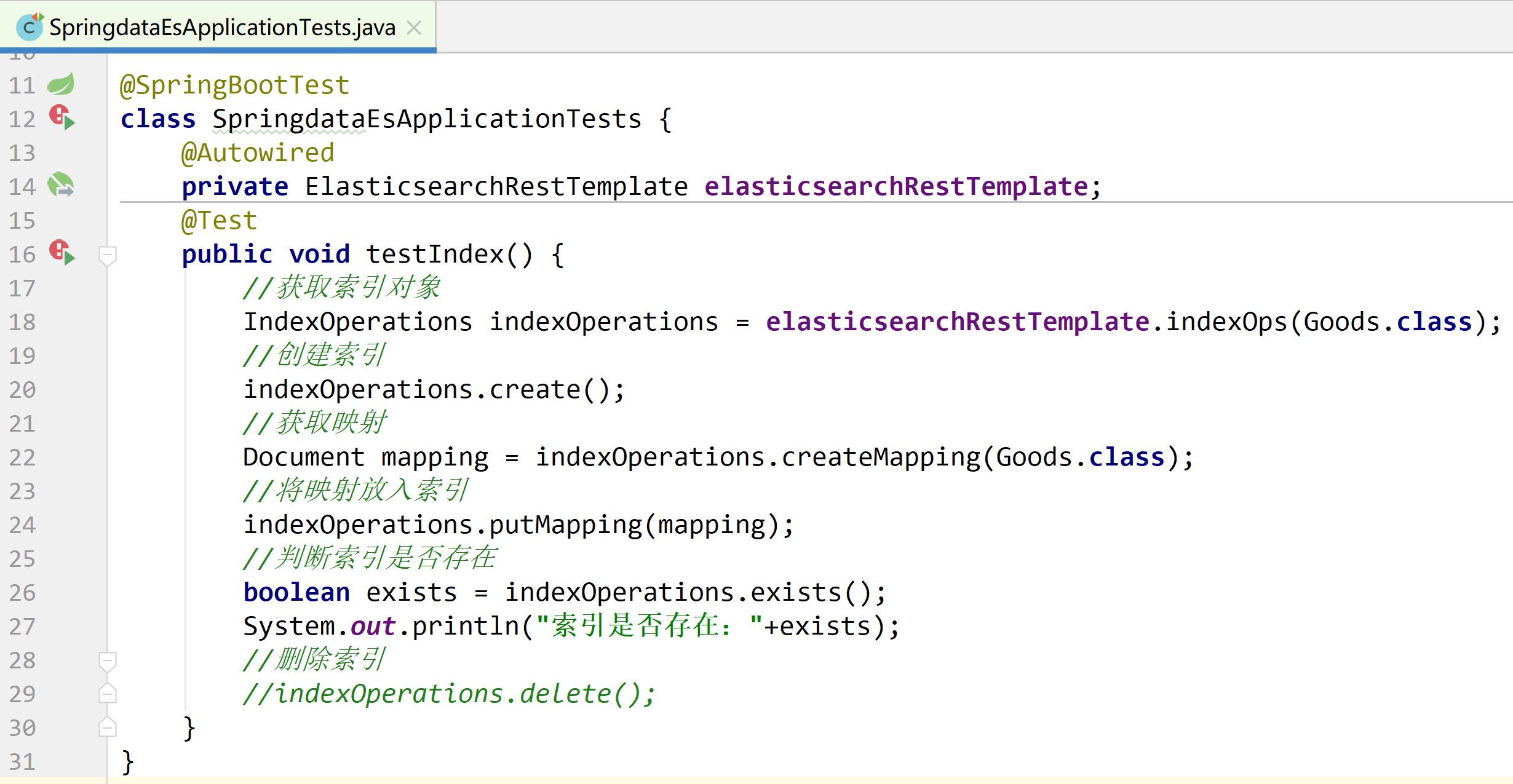The height and width of the screenshot is (784, 1513).
Task: Click comment 创建索引
Action: tap(314, 355)
